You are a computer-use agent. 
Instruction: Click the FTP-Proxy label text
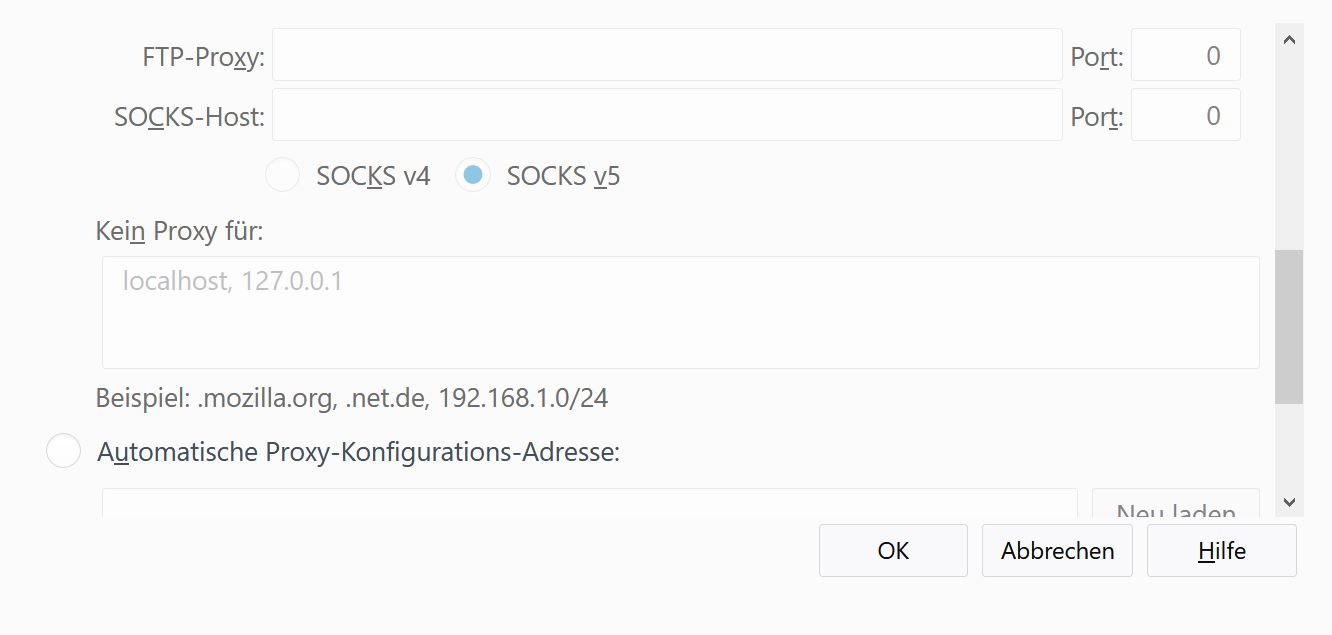[203, 57]
